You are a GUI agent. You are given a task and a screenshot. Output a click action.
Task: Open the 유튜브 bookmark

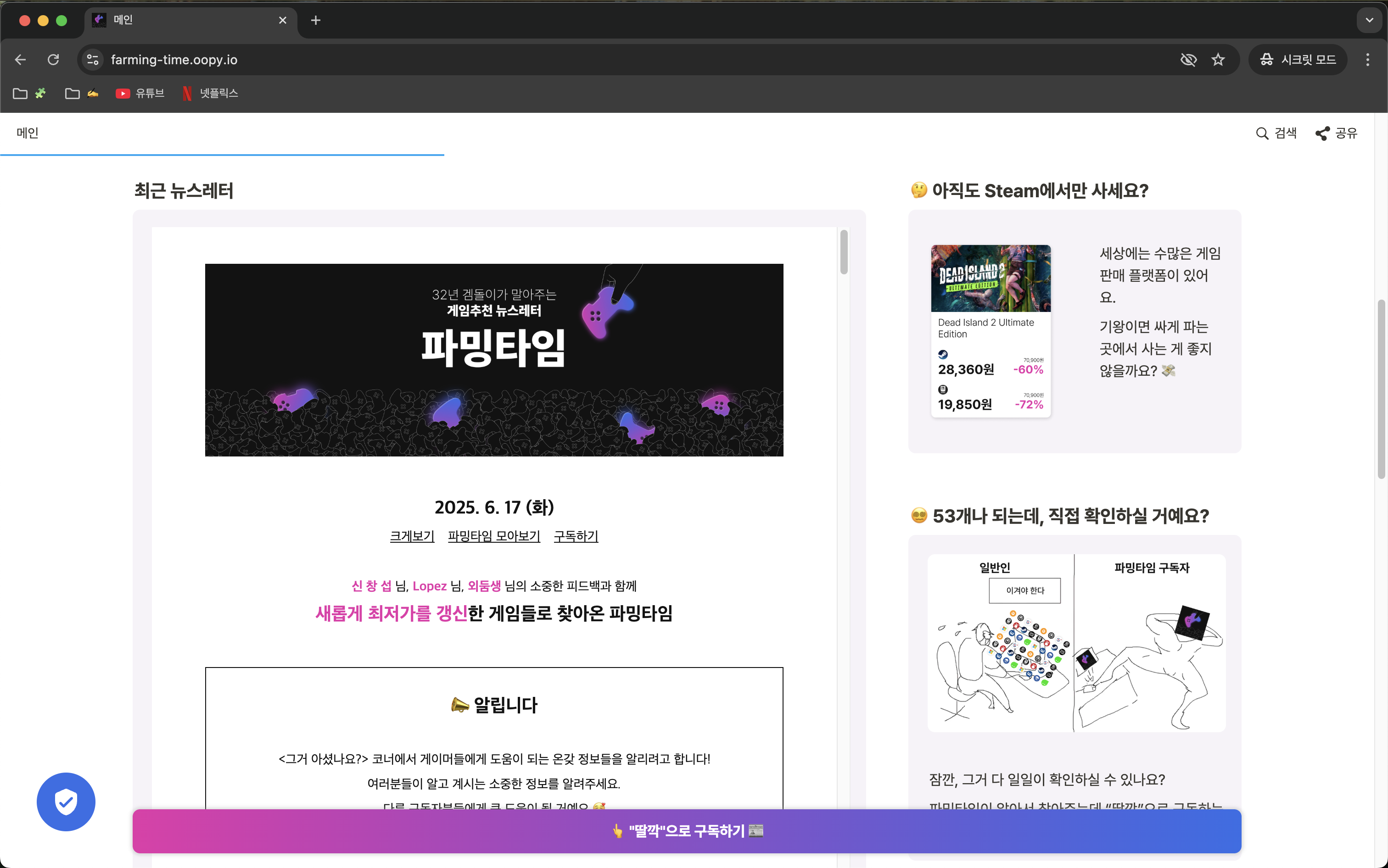coord(140,93)
